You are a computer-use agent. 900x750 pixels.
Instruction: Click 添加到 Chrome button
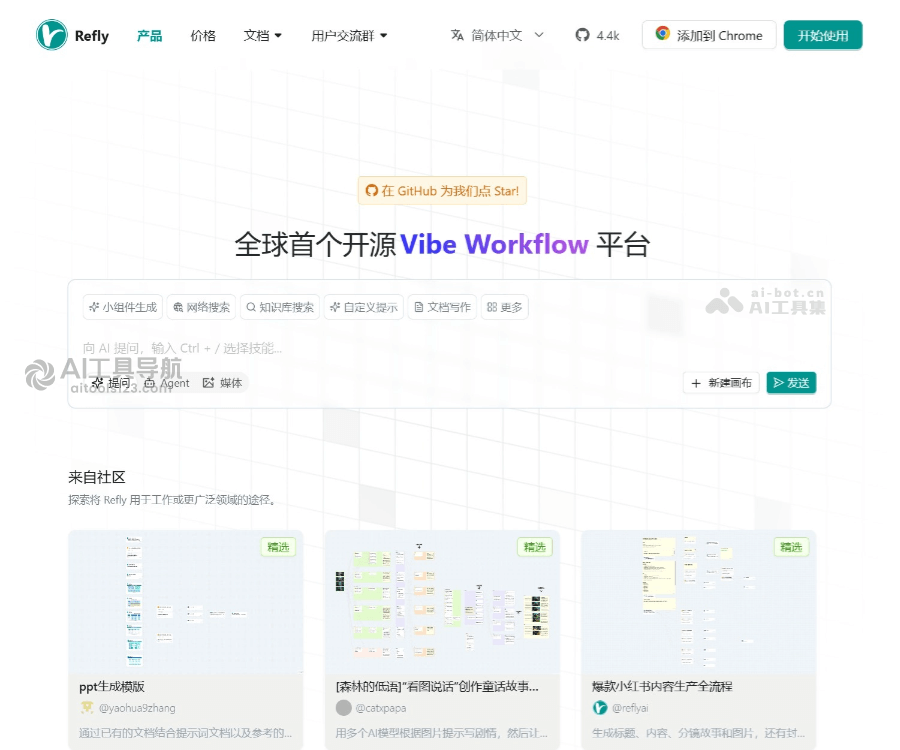[x=709, y=35]
